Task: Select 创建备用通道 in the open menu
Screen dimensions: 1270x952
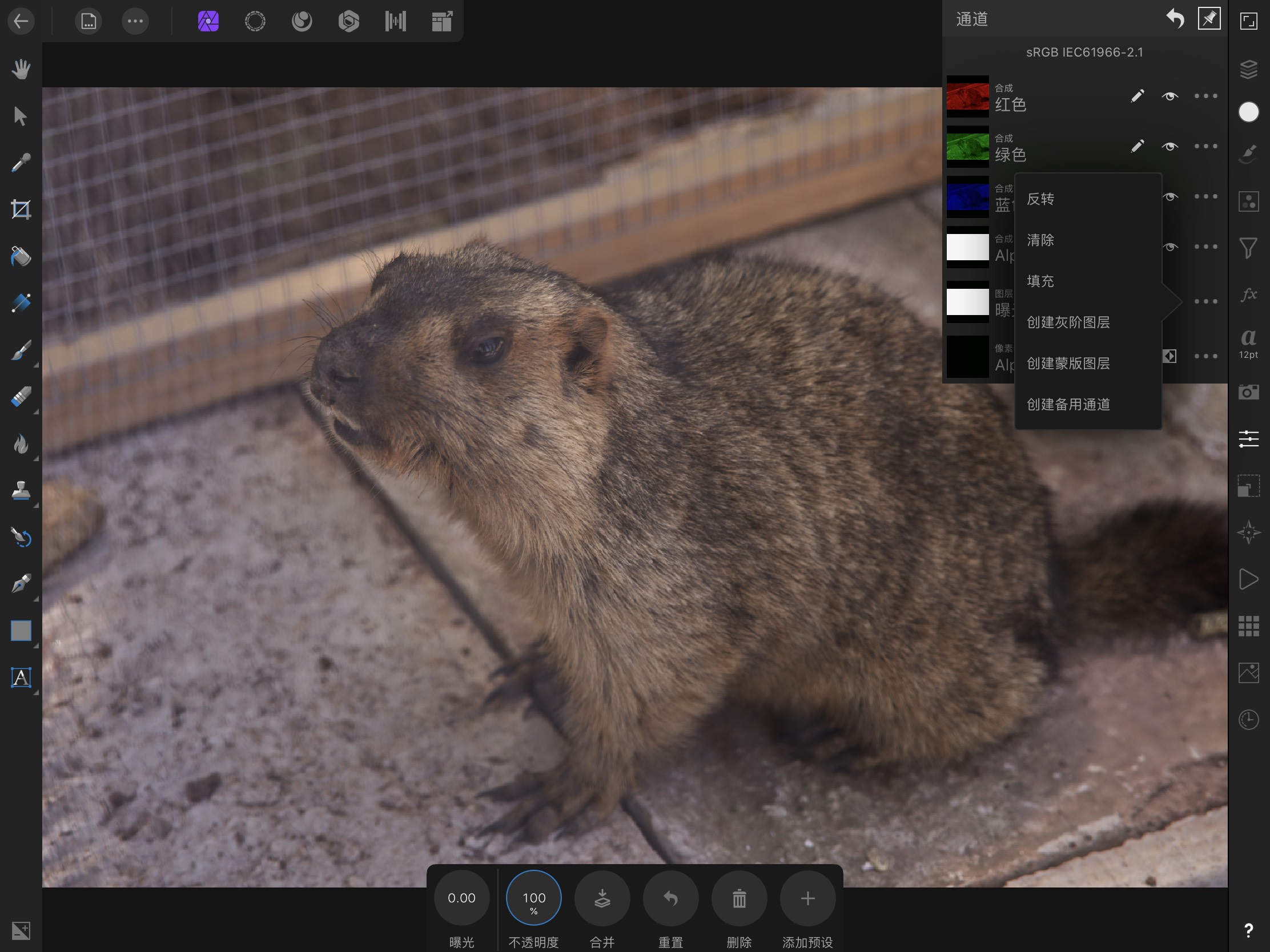Action: [1069, 405]
